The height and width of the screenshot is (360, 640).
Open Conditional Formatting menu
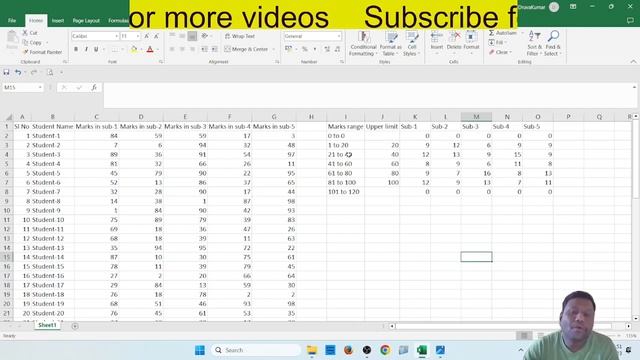(363, 43)
